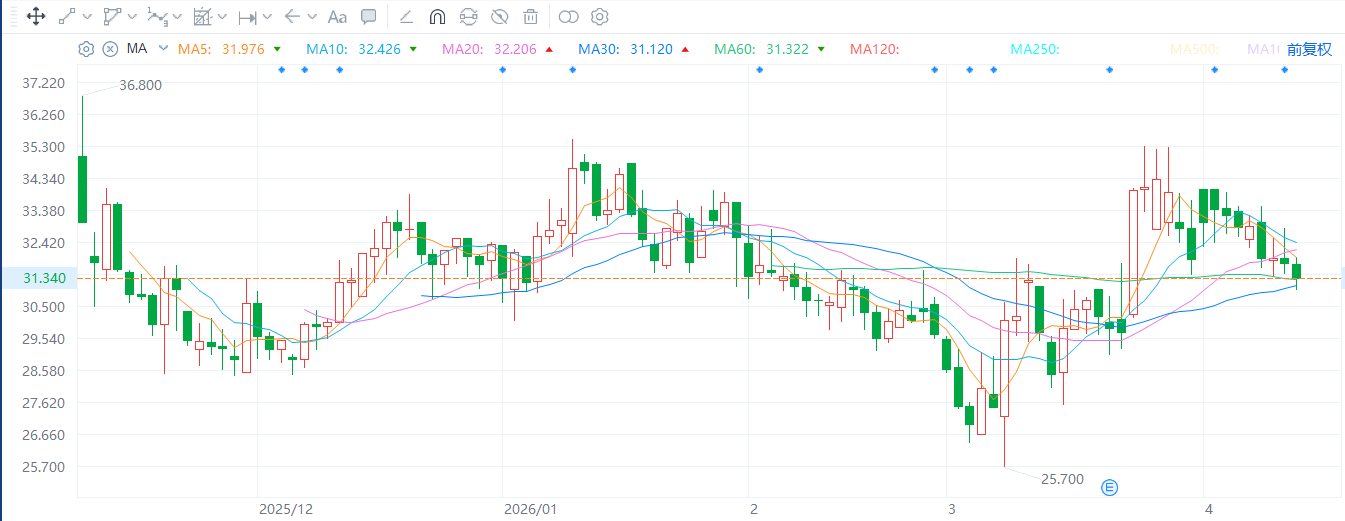This screenshot has width=1345, height=521.
Task: Click the pencil line style icon
Action: (406, 16)
